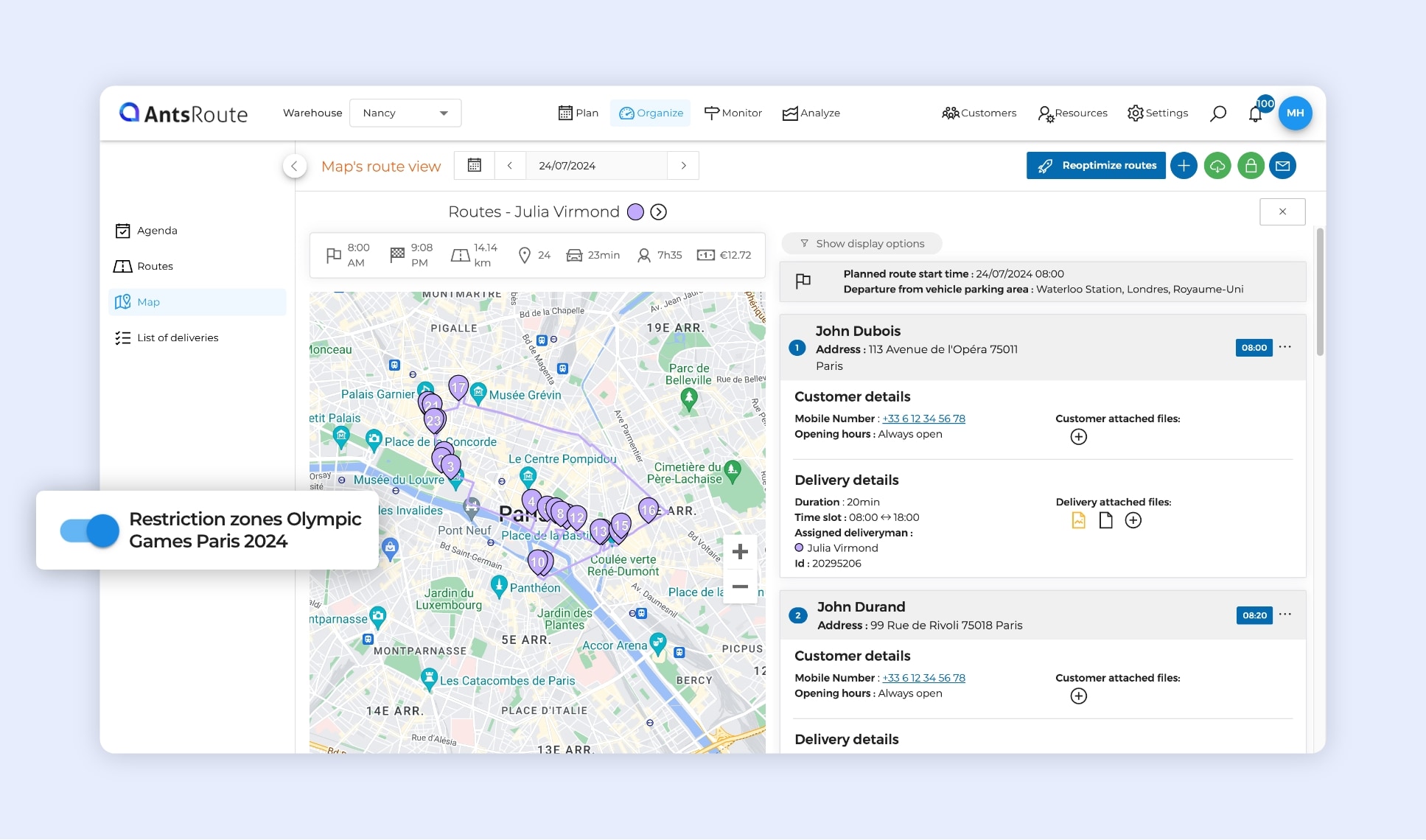Open the calendar date picker icon
This screenshot has height=840, width=1426.
tap(475, 166)
